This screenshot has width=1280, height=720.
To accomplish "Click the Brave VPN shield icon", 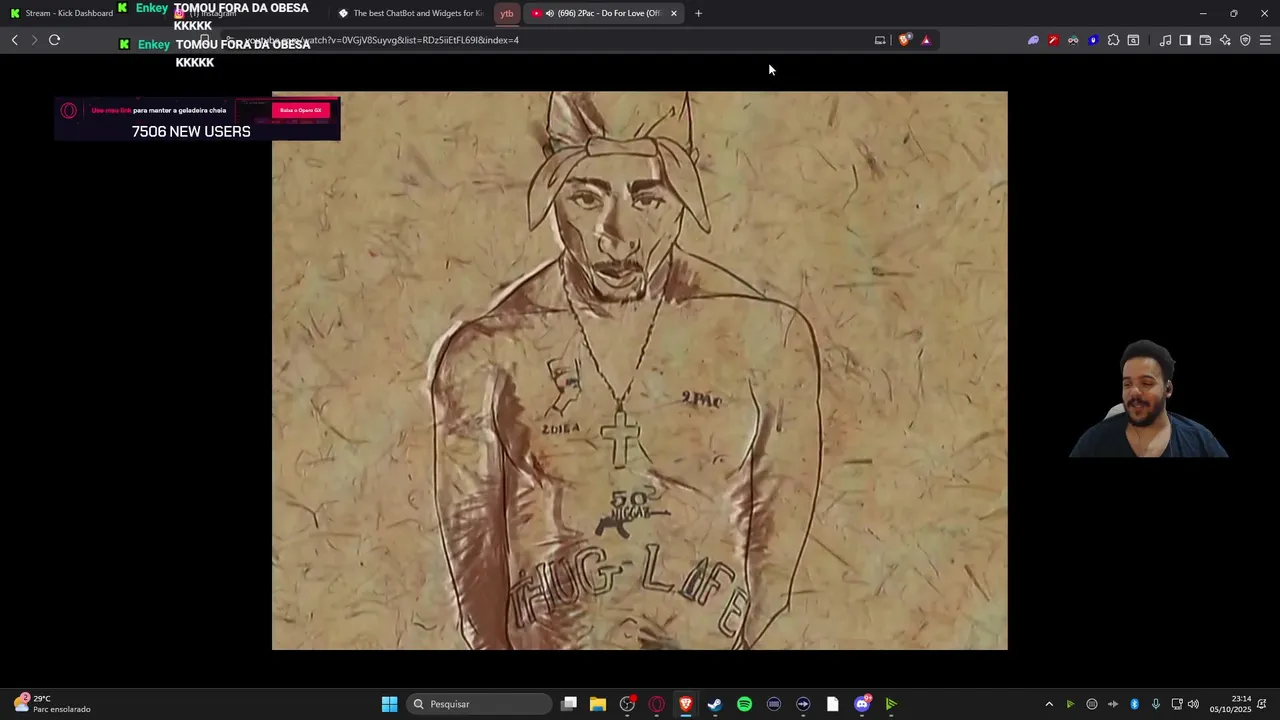I will click(x=1245, y=40).
